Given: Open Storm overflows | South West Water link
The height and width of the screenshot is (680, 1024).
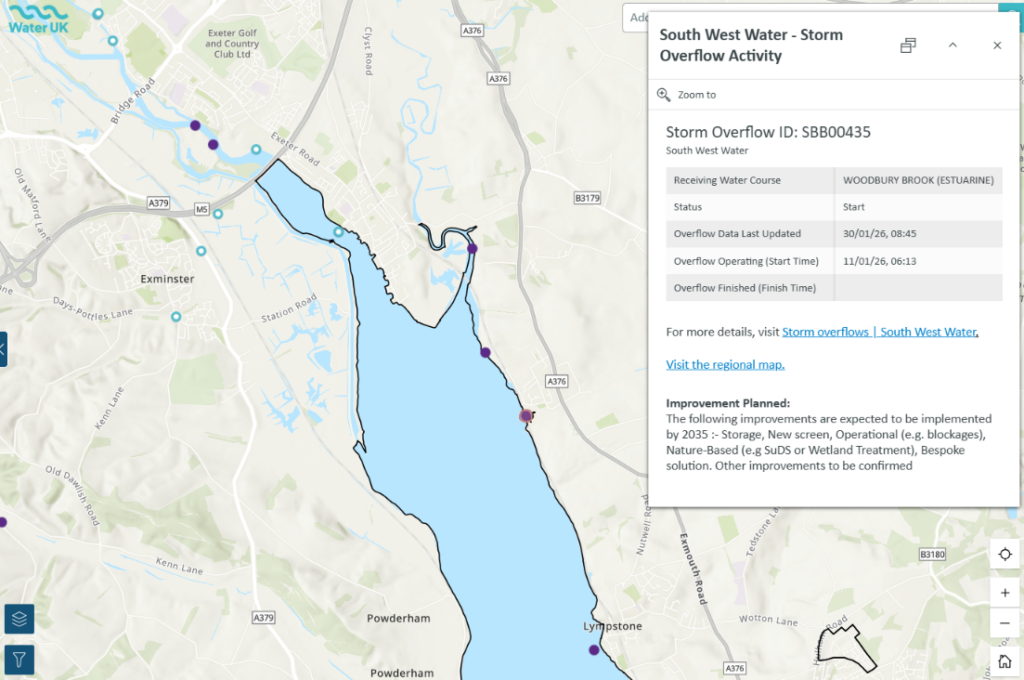Looking at the screenshot, I should click(879, 332).
